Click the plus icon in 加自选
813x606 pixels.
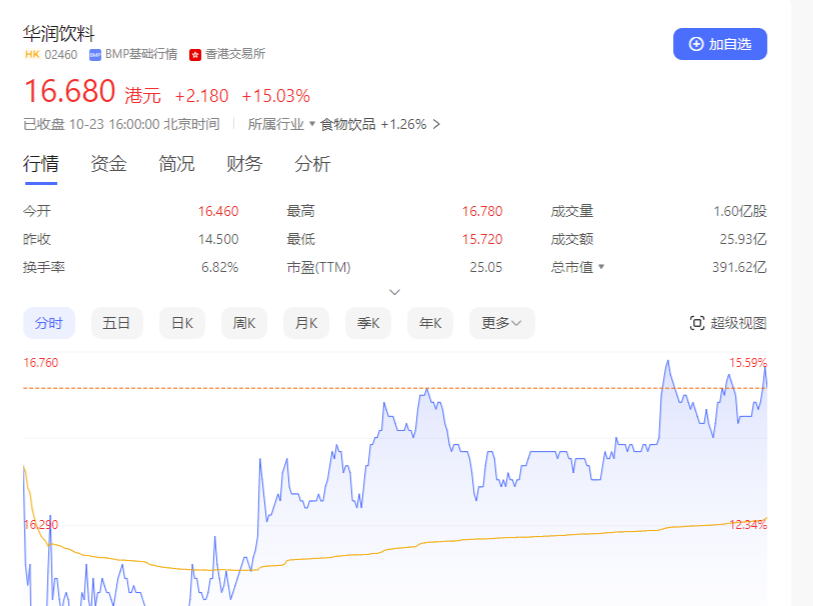(x=696, y=44)
